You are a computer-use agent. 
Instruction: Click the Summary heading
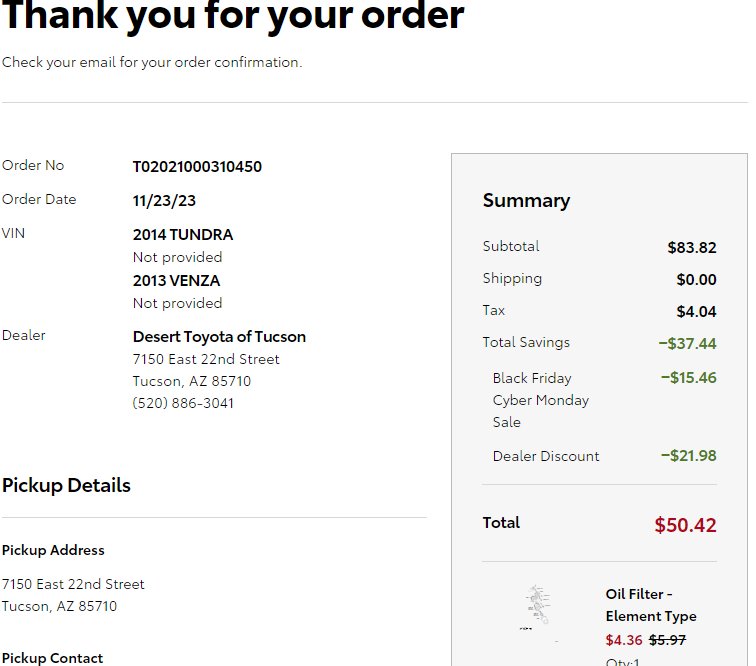526,201
